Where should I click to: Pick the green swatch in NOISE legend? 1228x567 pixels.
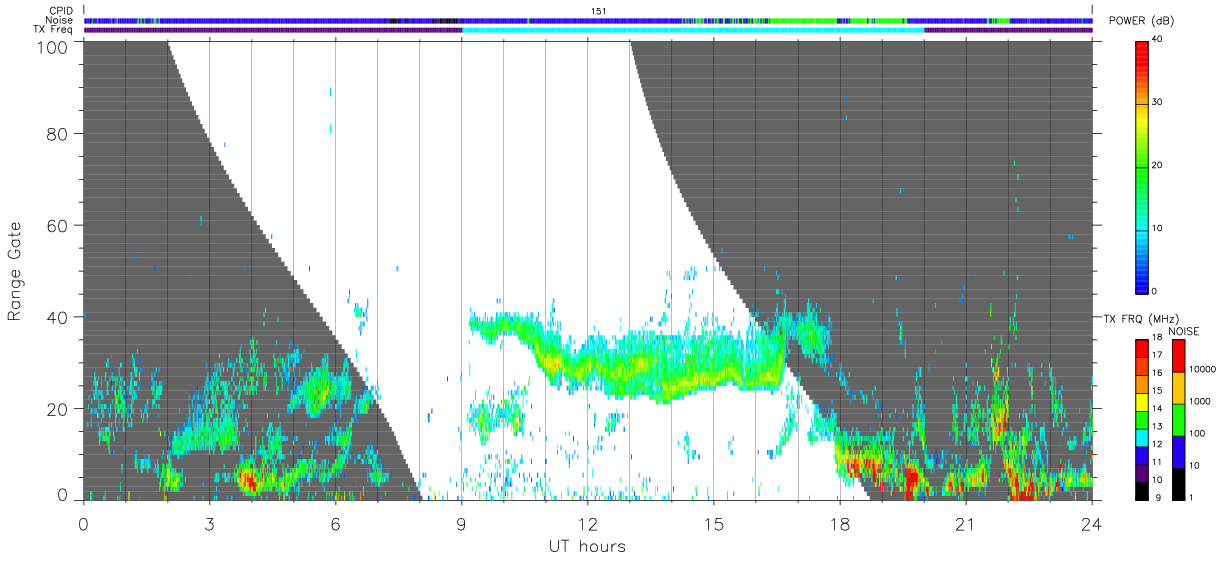click(1179, 419)
